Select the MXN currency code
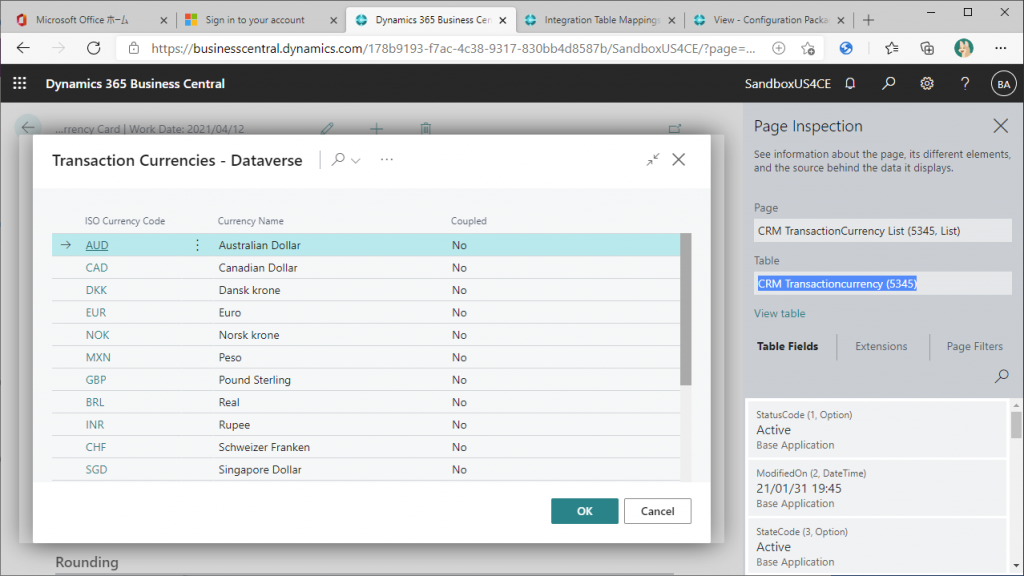The image size is (1024, 576). (98, 357)
